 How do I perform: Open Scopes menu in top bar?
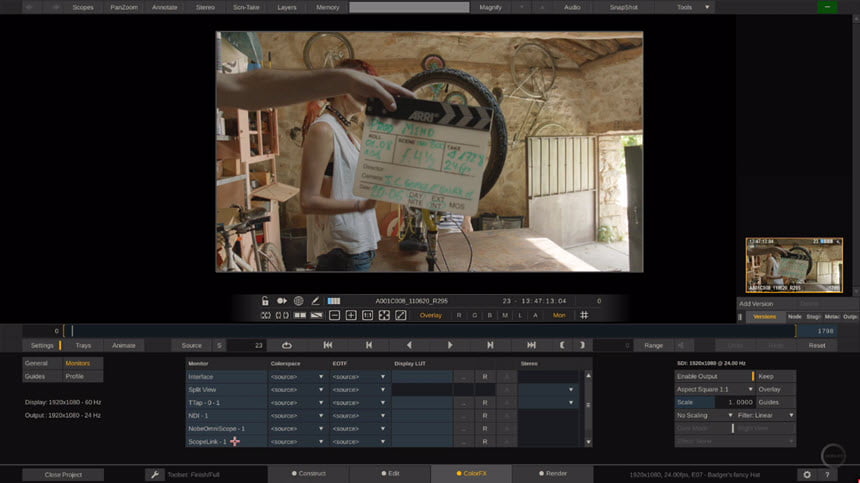(x=83, y=7)
